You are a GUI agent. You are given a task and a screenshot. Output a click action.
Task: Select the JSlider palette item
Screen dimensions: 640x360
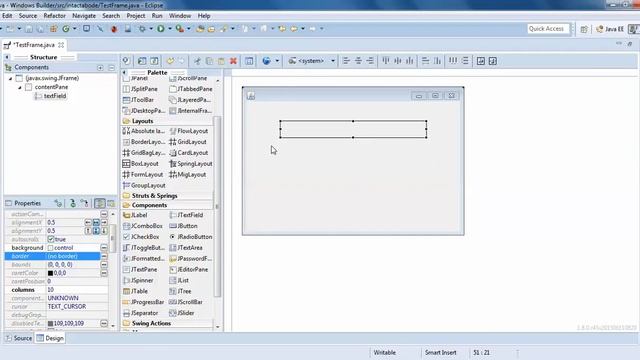(x=182, y=313)
